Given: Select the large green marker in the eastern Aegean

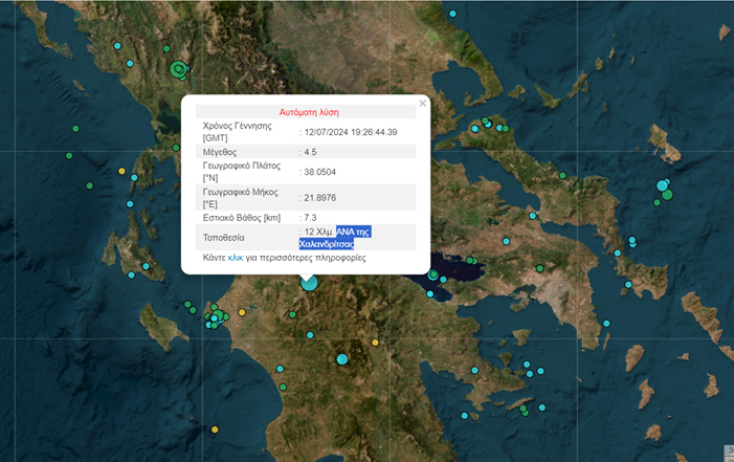Looking at the screenshot, I should [668, 194].
